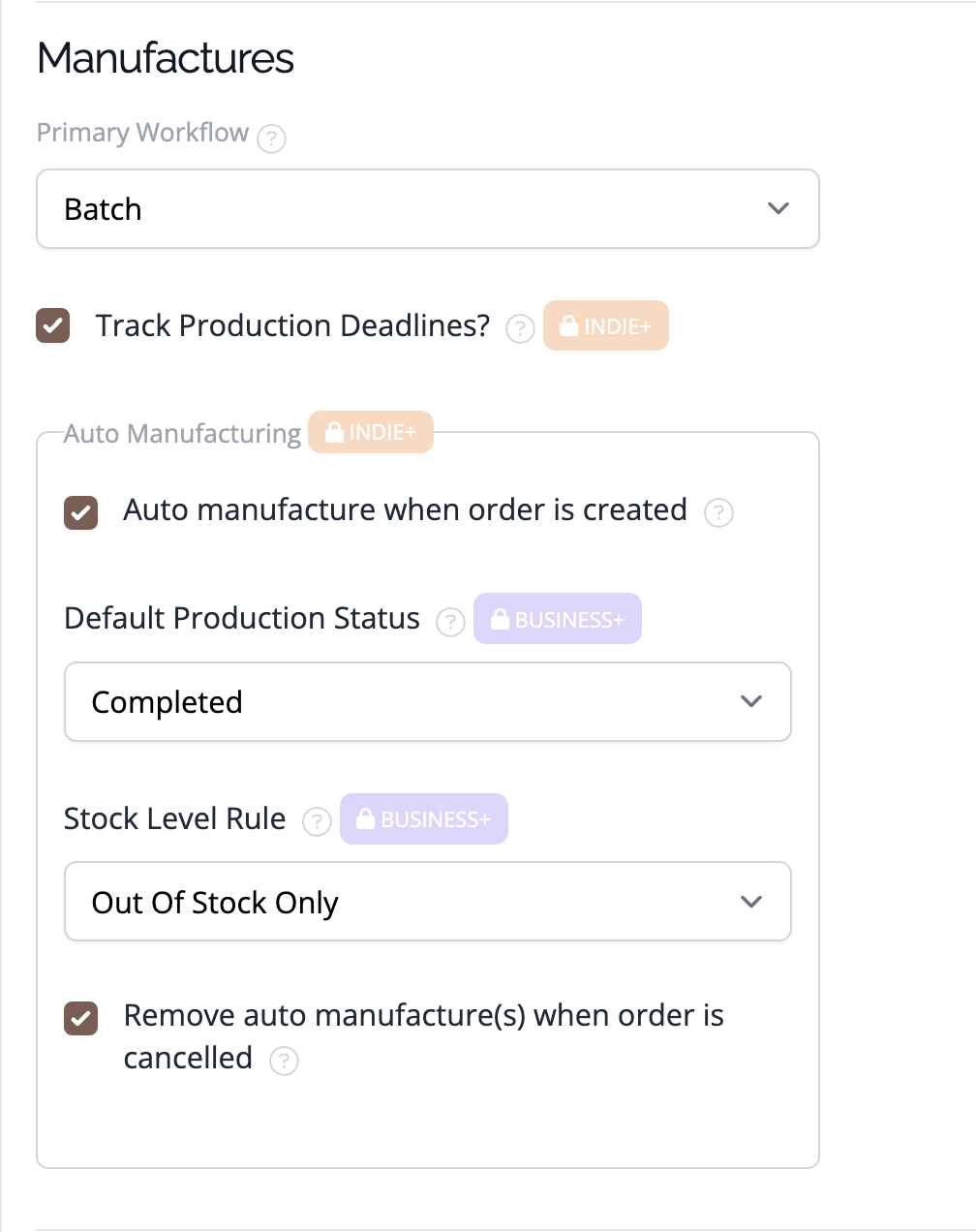The height and width of the screenshot is (1232, 976).
Task: Uncheck Track Production Deadlines checkbox
Action: tap(53, 325)
